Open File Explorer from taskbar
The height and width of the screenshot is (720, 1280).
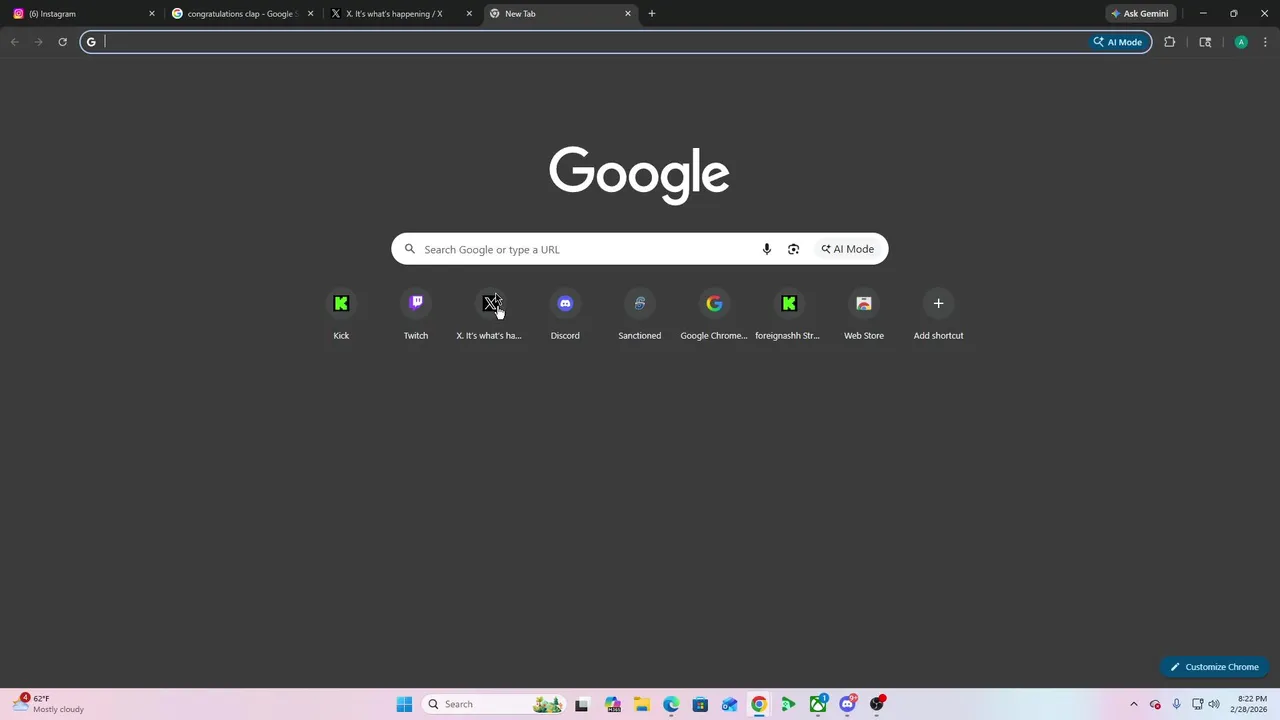click(x=642, y=704)
